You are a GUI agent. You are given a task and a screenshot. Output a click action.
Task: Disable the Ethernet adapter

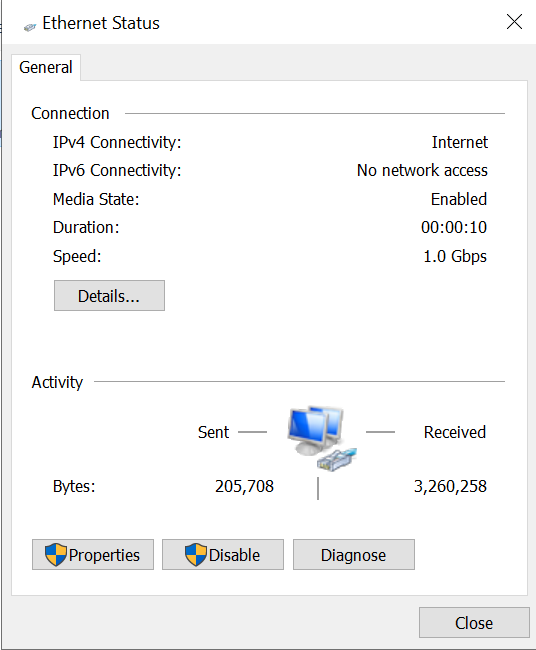[x=223, y=555]
